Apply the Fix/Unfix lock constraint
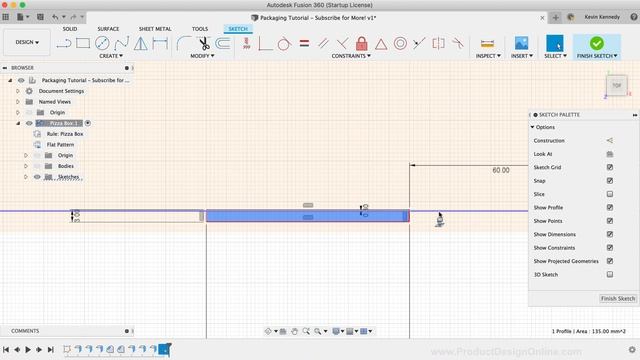This screenshot has height=360, width=640. pos(362,43)
